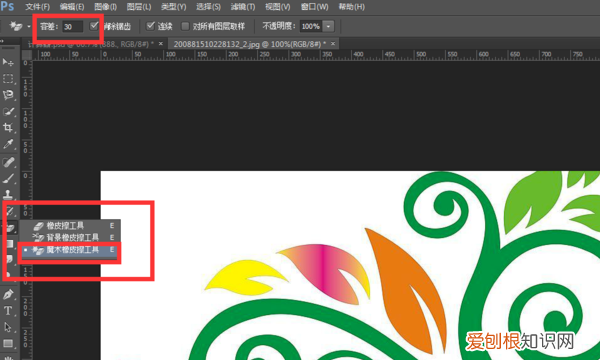Click the 不透明度 100% input field
The width and height of the screenshot is (600, 360).
click(311, 26)
